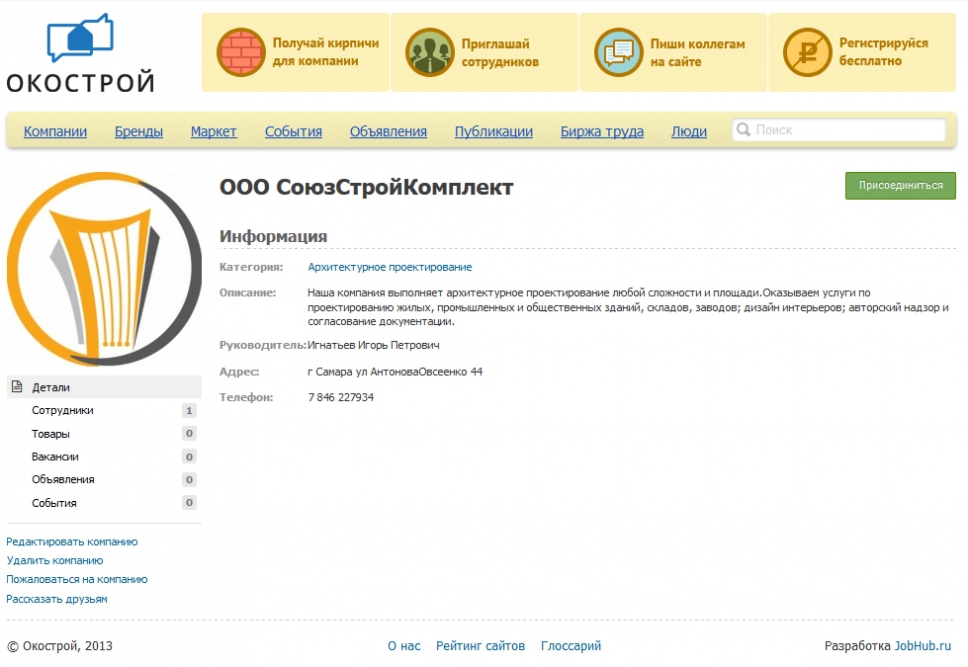Click the phone number 7 846 227934

341,397
